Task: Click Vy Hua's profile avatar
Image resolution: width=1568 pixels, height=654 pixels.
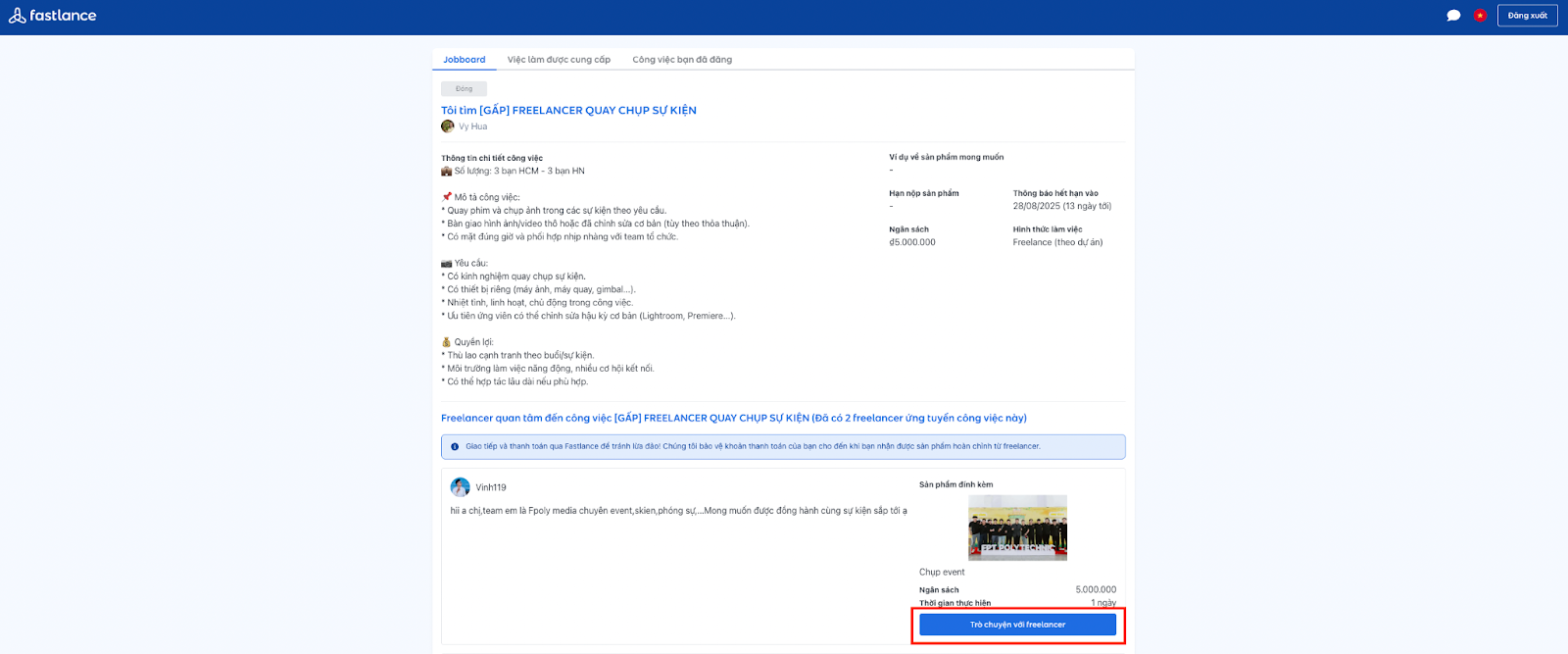Action: click(448, 126)
